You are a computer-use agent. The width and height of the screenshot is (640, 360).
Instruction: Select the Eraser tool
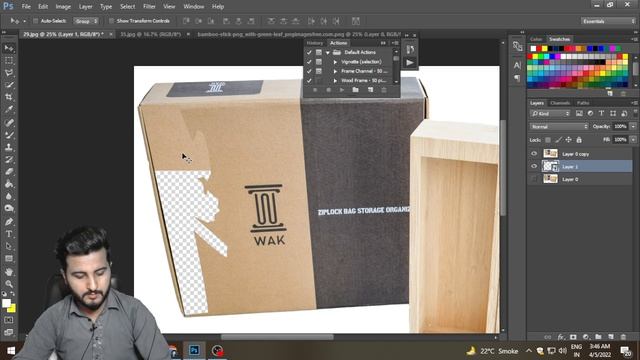pyautogui.click(x=9, y=171)
